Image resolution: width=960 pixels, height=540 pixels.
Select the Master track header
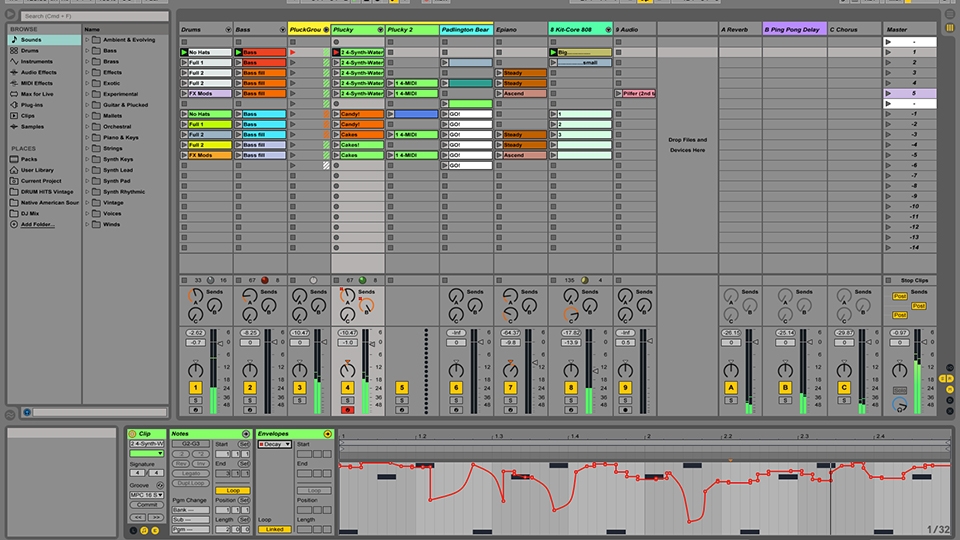coord(909,29)
